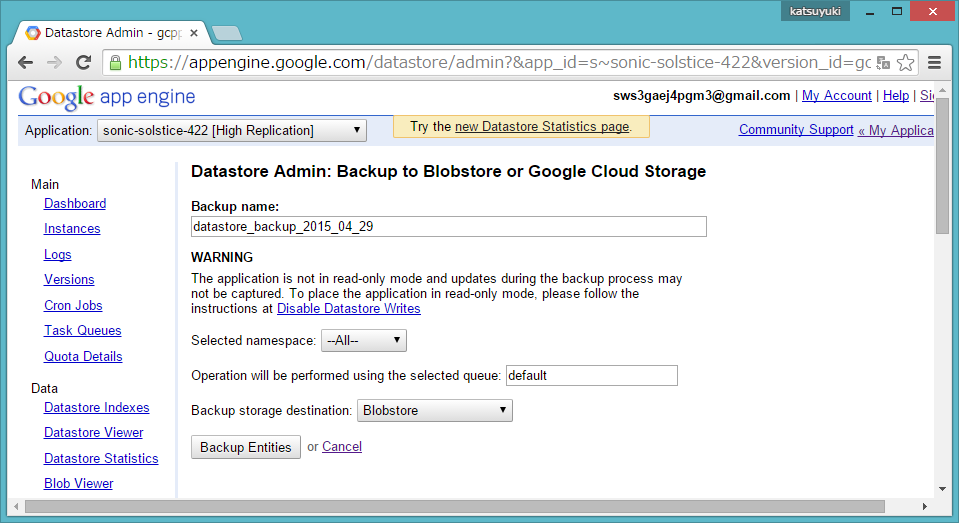Open Logs in the sidebar
The height and width of the screenshot is (523, 959).
57,254
